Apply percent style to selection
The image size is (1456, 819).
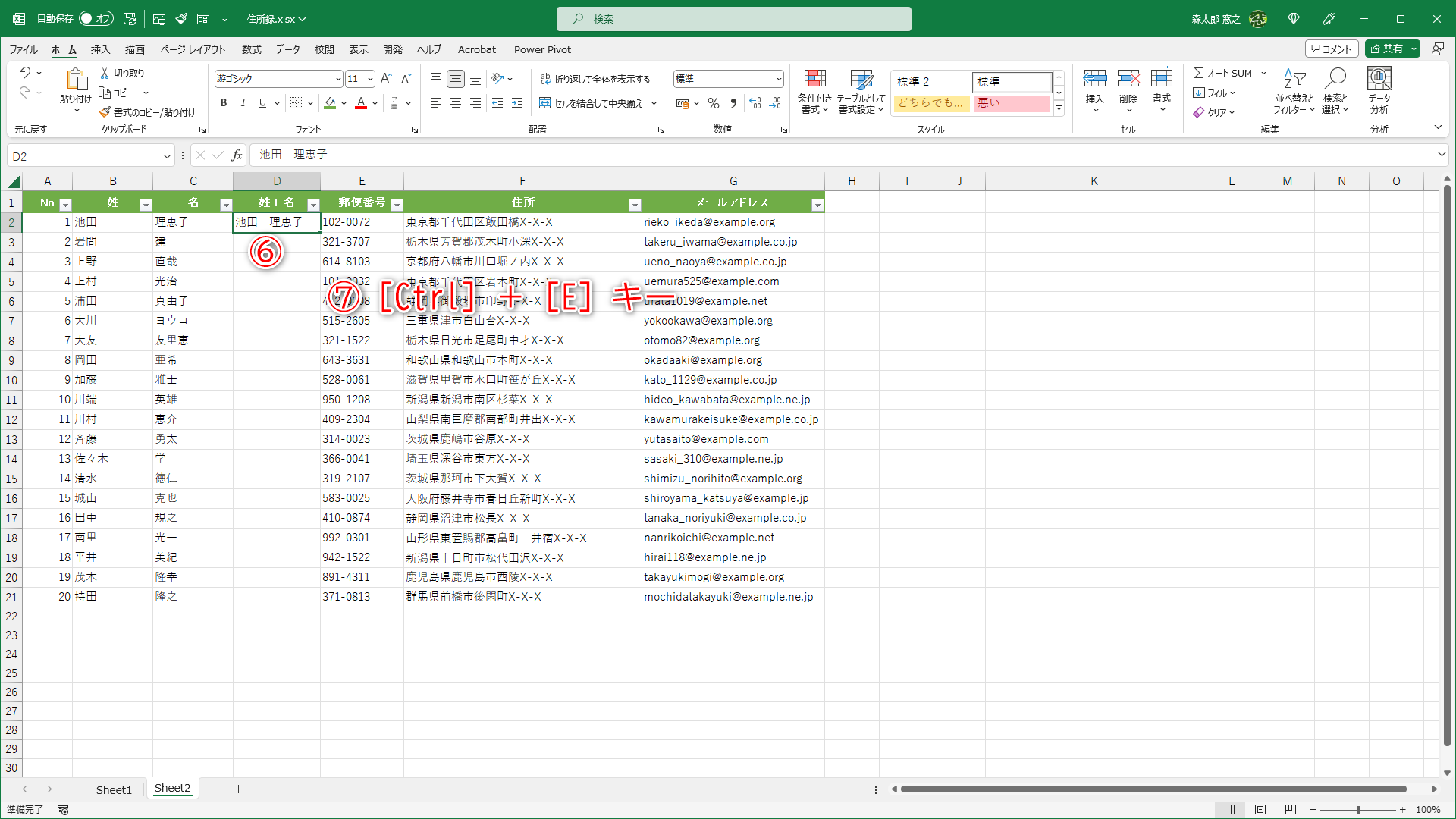click(x=713, y=103)
